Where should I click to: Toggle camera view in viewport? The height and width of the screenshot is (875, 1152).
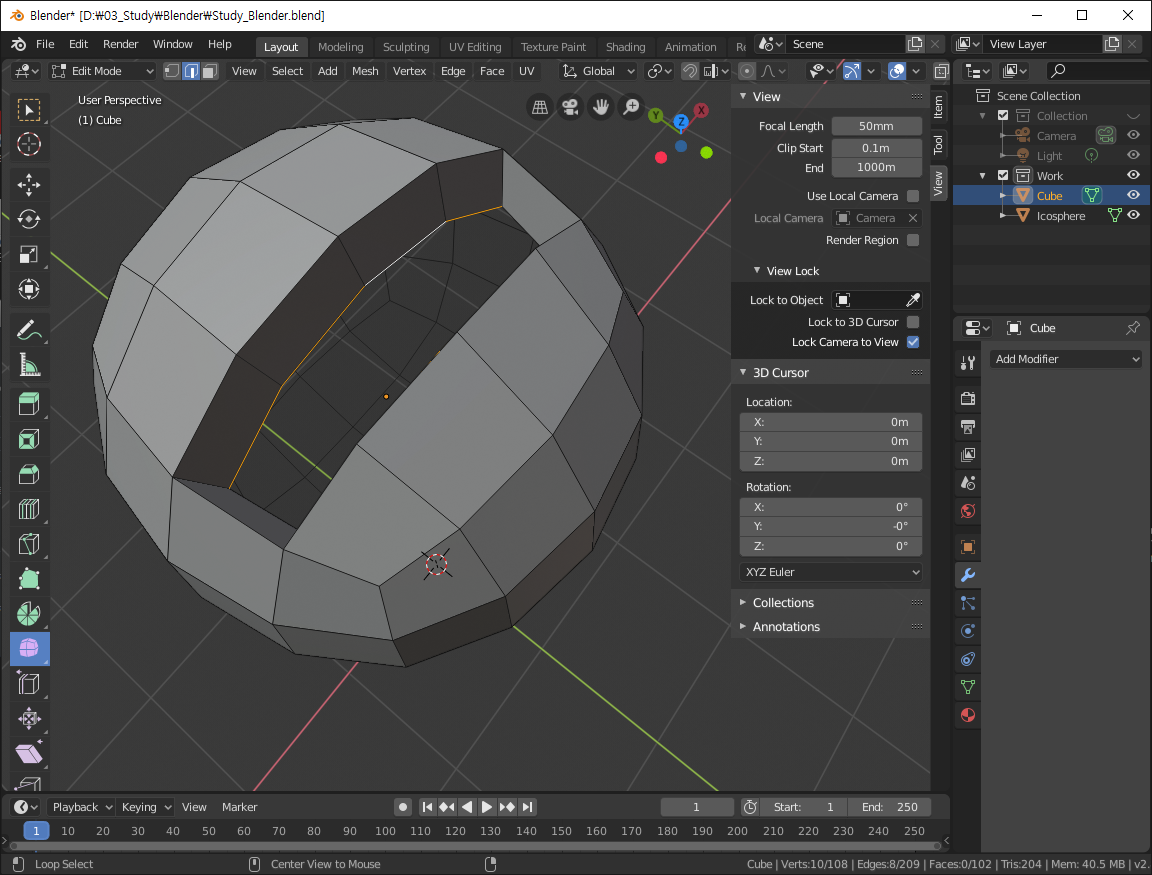coord(570,107)
